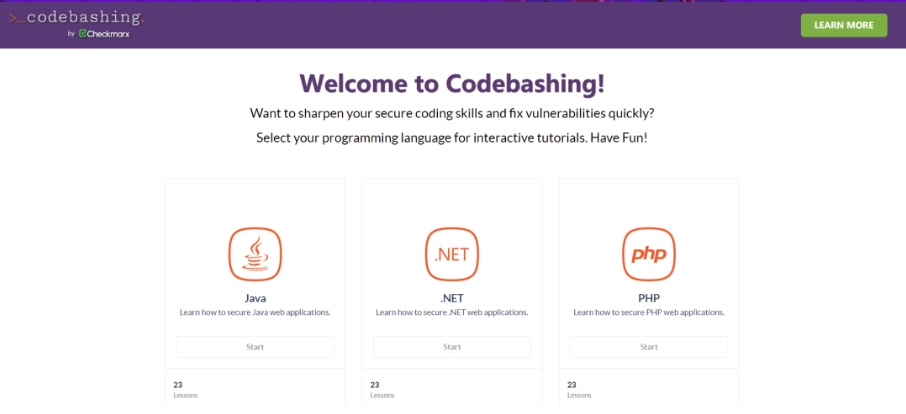Select the Java card title

pyautogui.click(x=255, y=299)
